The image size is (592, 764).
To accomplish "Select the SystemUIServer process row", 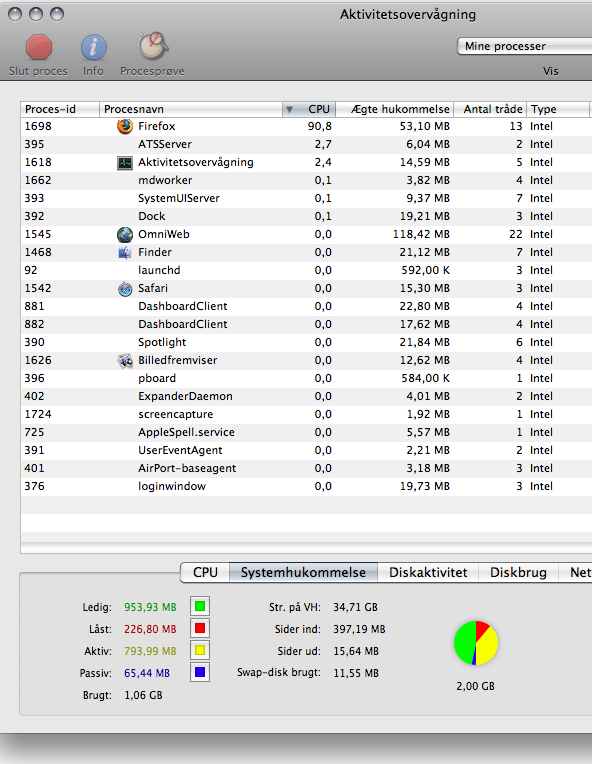I will pos(306,198).
